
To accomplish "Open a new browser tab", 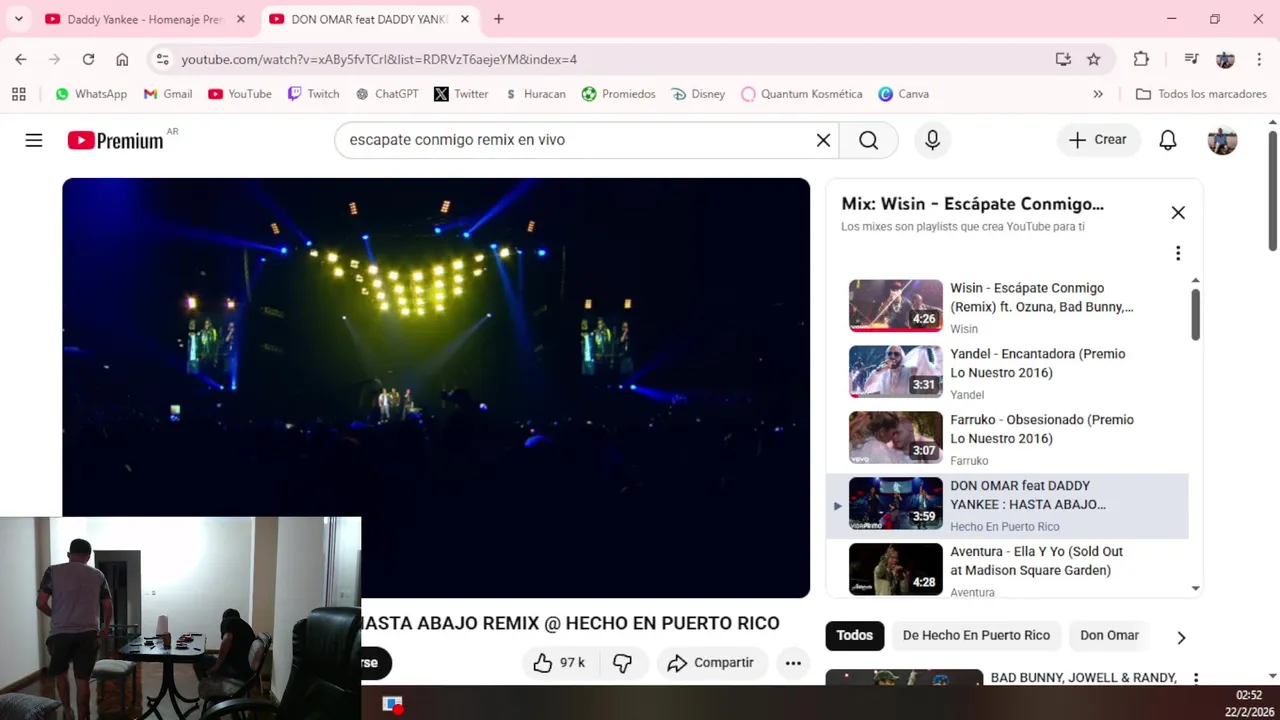I will [498, 19].
